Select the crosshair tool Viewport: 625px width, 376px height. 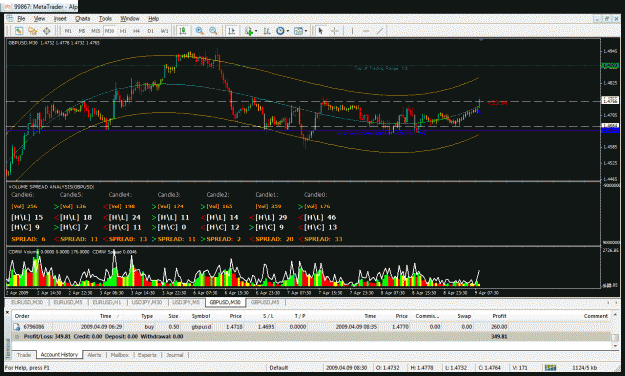(334, 31)
